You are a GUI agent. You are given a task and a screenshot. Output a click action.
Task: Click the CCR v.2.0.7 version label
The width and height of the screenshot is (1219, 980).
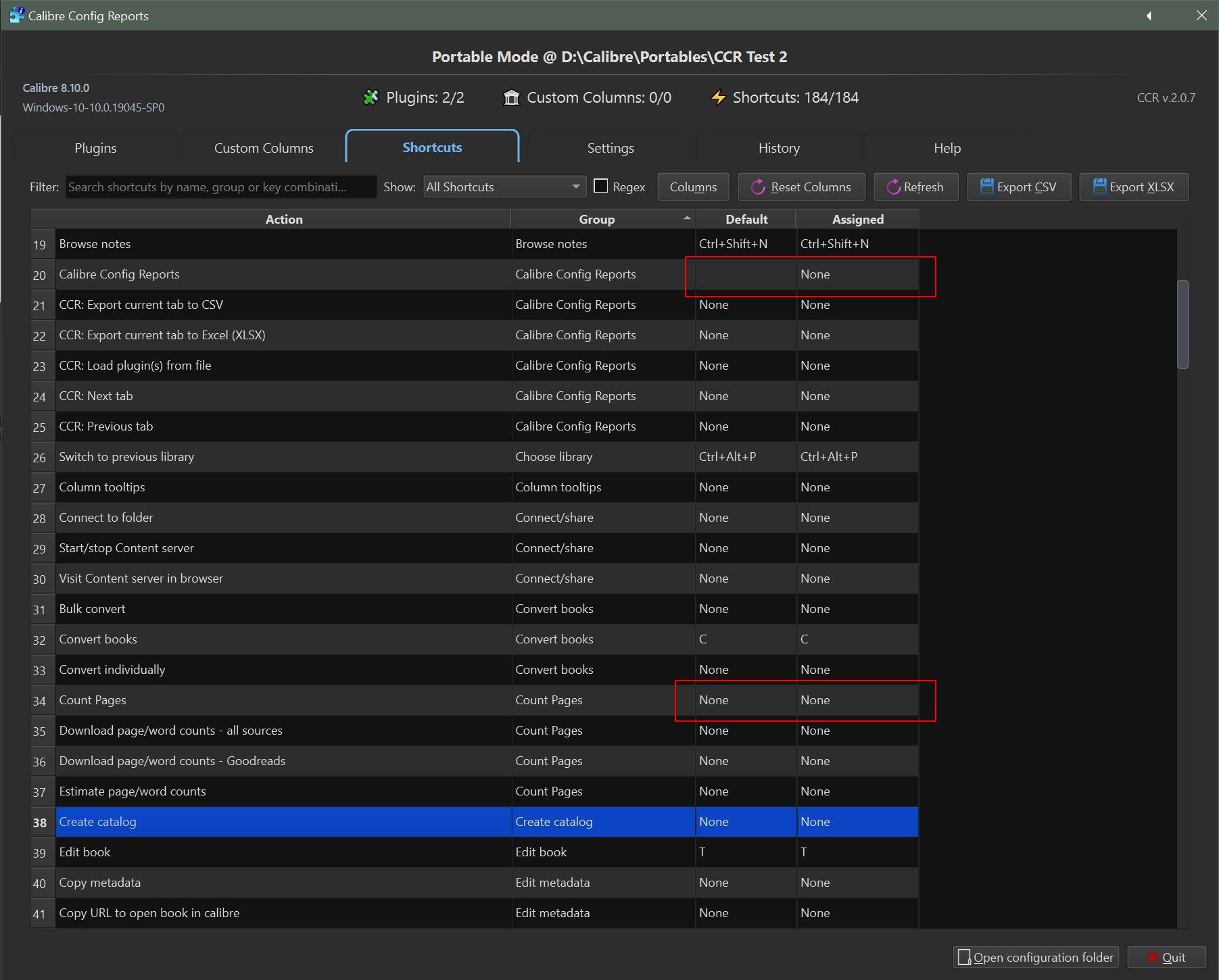1166,97
